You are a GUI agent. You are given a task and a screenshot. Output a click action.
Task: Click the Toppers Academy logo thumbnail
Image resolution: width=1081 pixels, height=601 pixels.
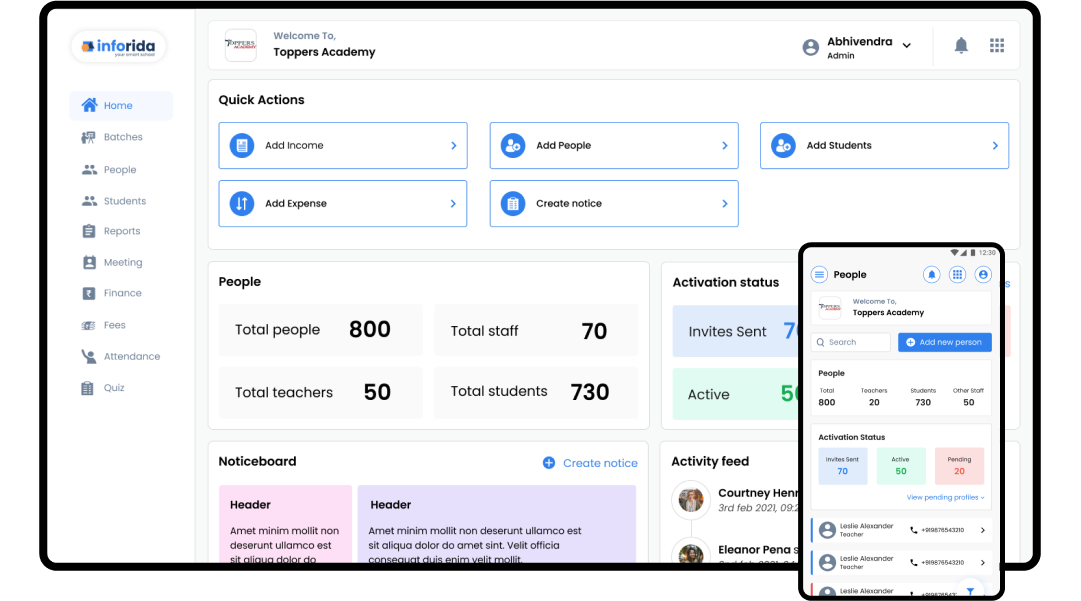[241, 45]
